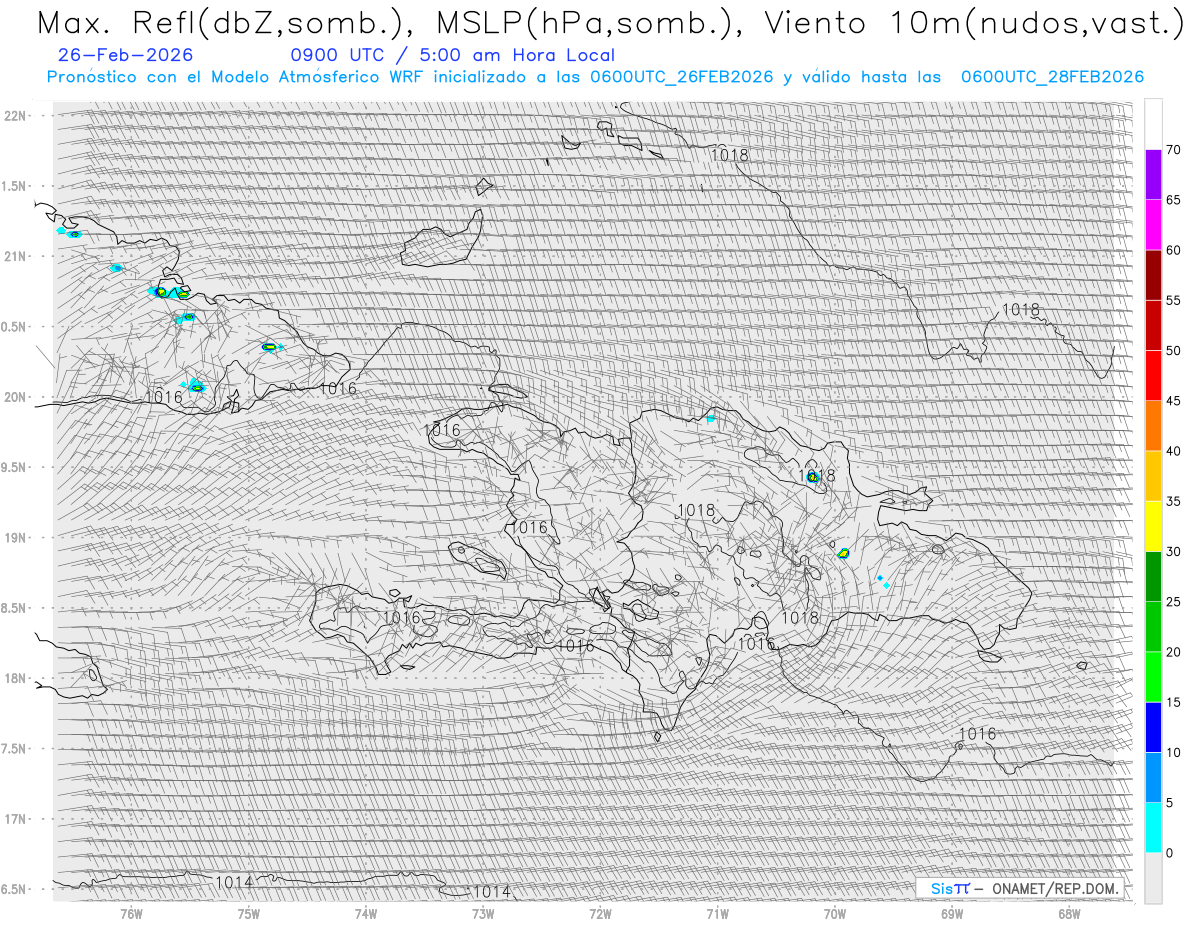The height and width of the screenshot is (927, 1200).
Task: Click the 1014 isobar label near 75W
Action: pyautogui.click(x=234, y=882)
